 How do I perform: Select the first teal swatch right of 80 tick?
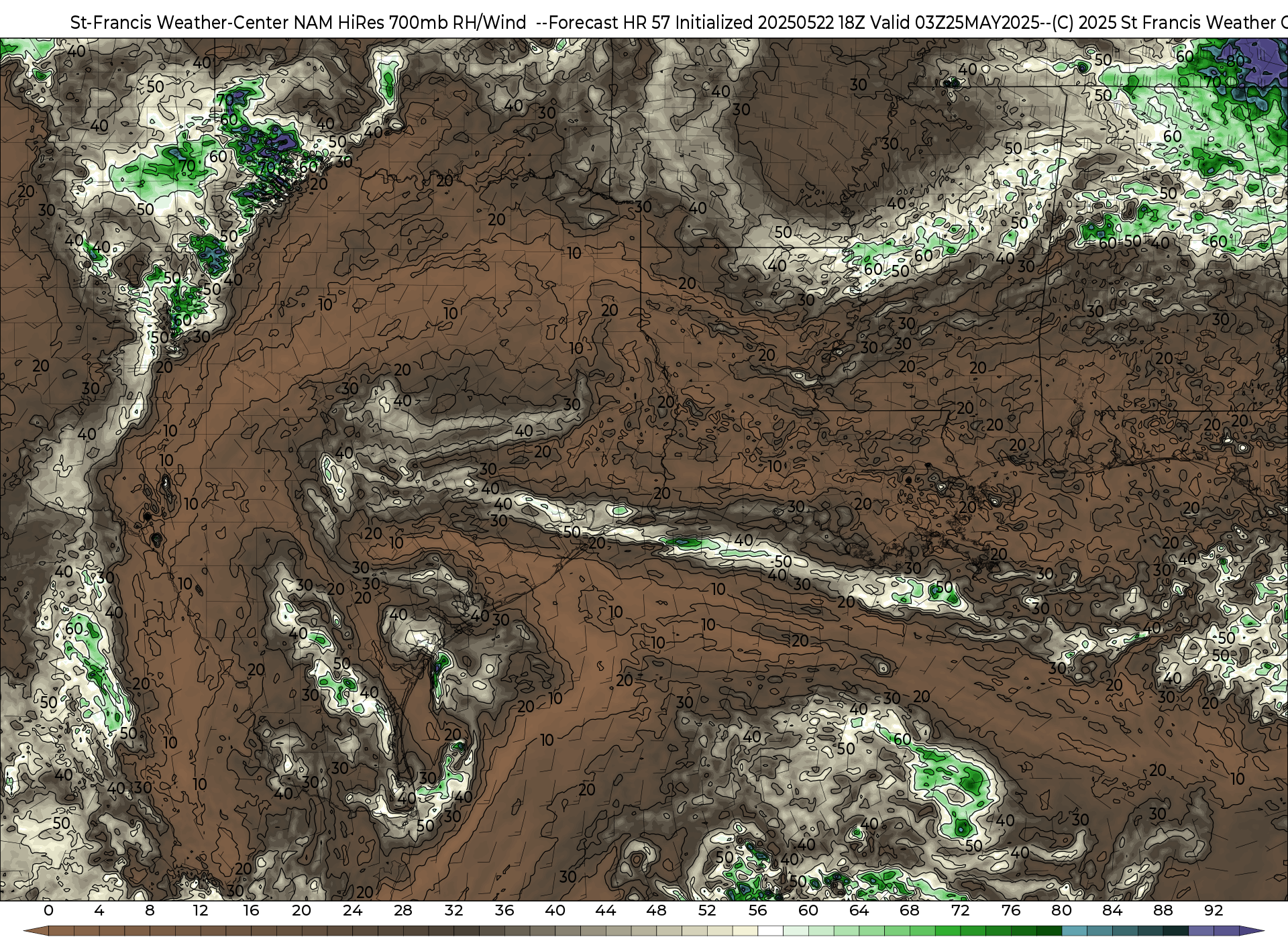tap(1074, 932)
